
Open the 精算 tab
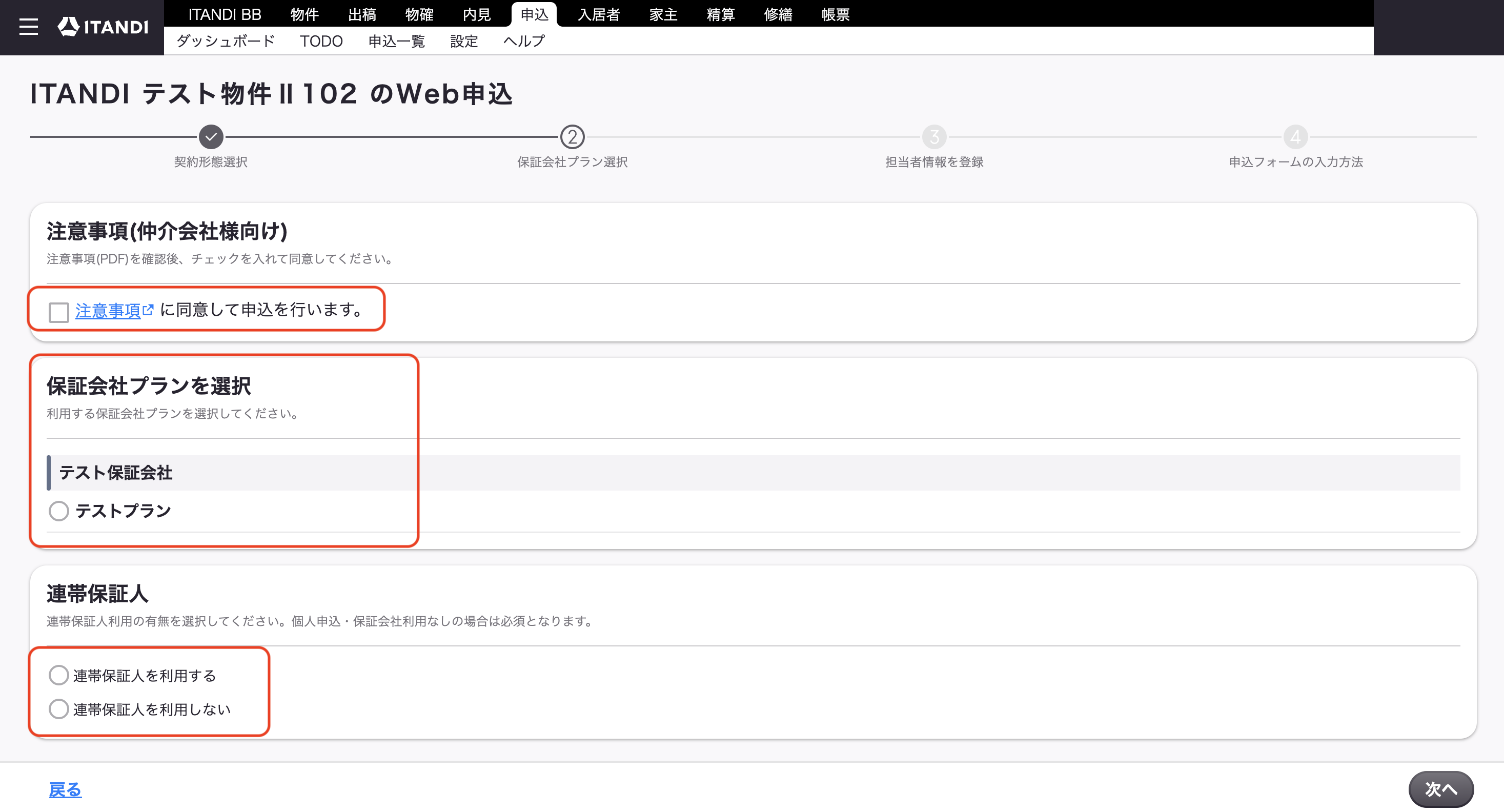(x=720, y=14)
